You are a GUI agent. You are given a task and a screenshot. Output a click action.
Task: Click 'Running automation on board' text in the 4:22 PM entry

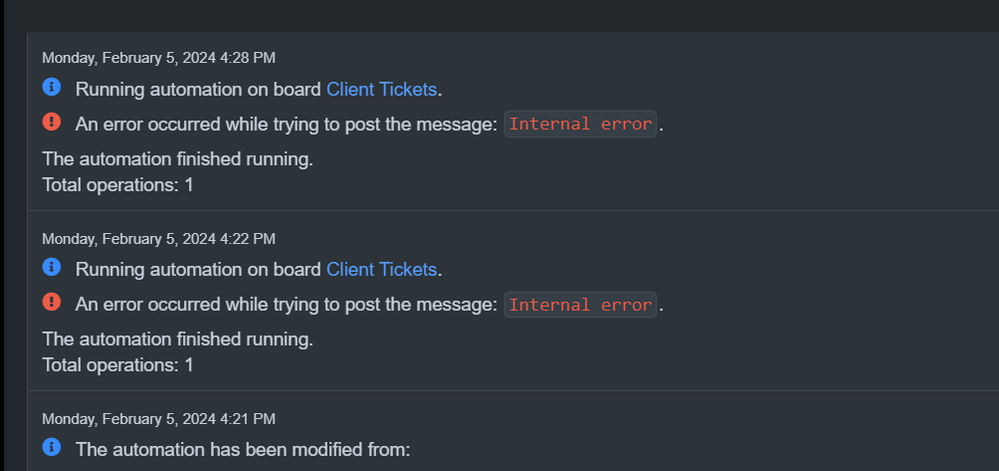click(x=198, y=270)
